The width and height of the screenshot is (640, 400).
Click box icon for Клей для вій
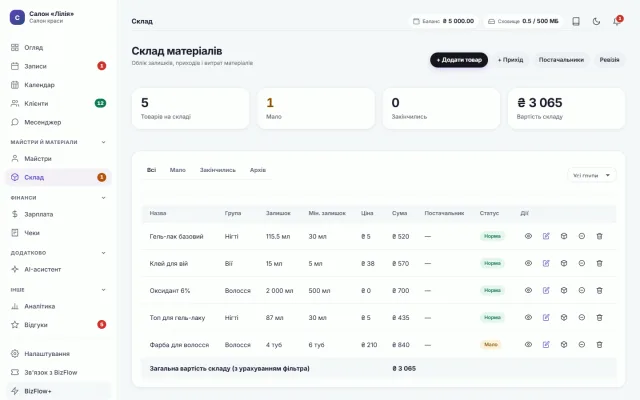coord(564,263)
